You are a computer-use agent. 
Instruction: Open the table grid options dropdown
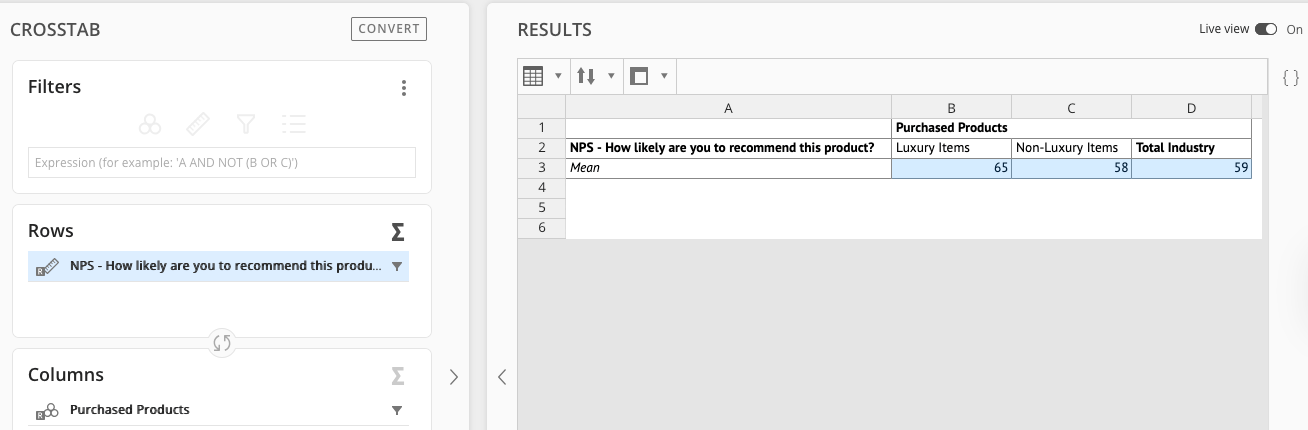pyautogui.click(x=541, y=76)
